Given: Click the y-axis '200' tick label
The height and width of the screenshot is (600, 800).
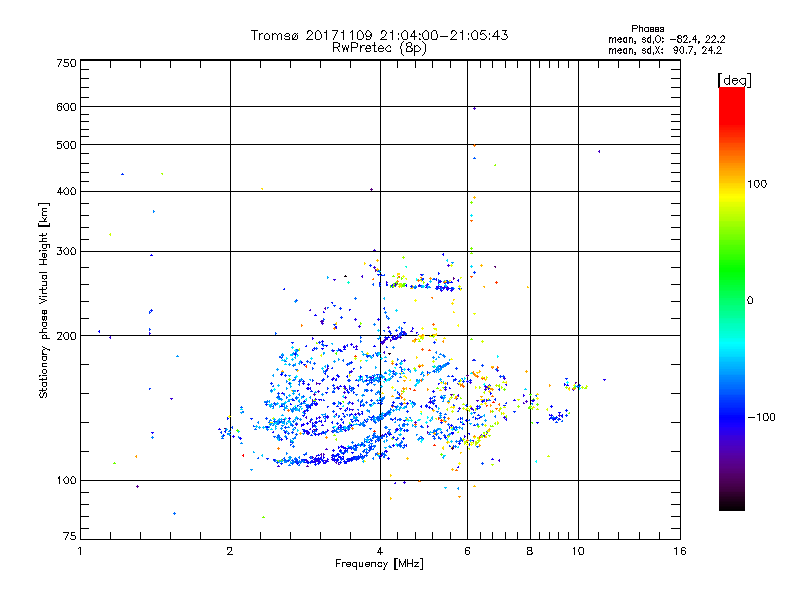Looking at the screenshot, I should tap(66, 336).
